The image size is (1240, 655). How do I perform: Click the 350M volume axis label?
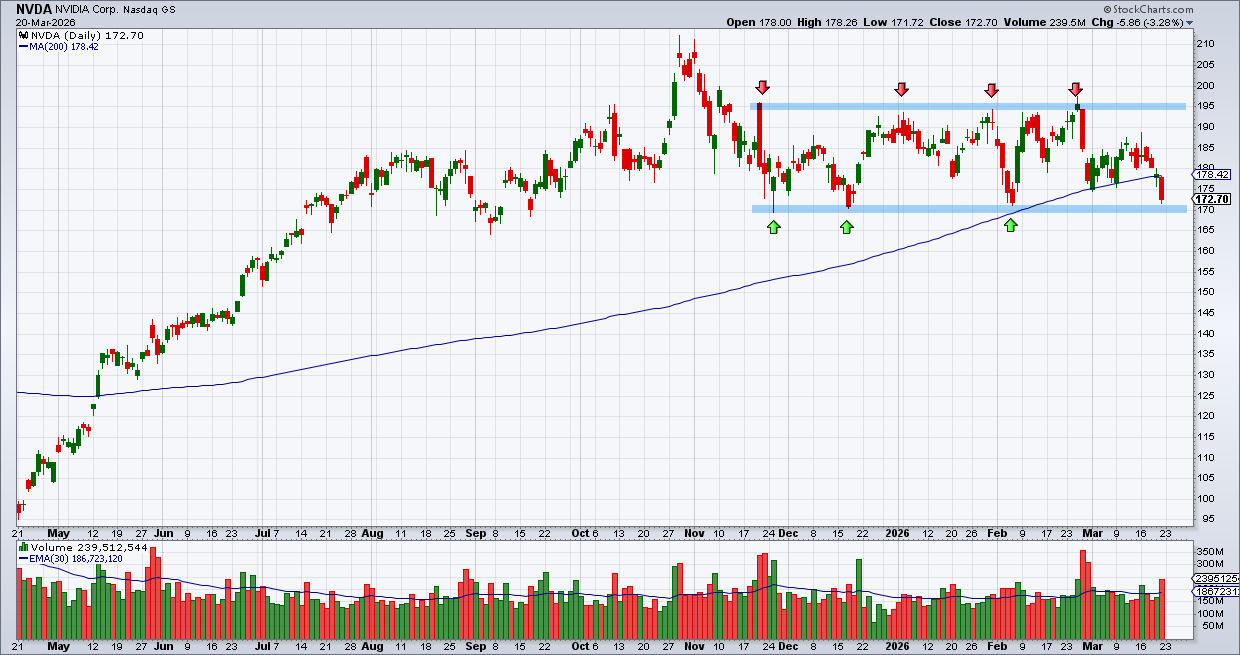[1211, 552]
